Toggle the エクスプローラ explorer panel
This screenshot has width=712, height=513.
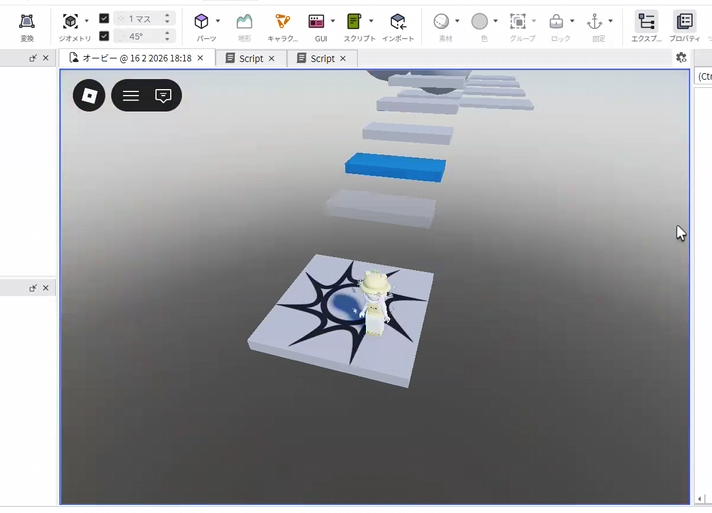click(x=647, y=27)
